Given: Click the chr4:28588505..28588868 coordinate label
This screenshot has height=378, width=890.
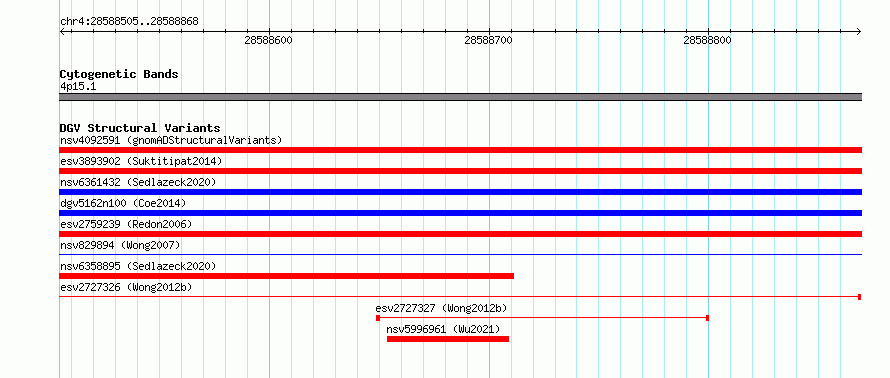Looking at the screenshot, I should [129, 22].
